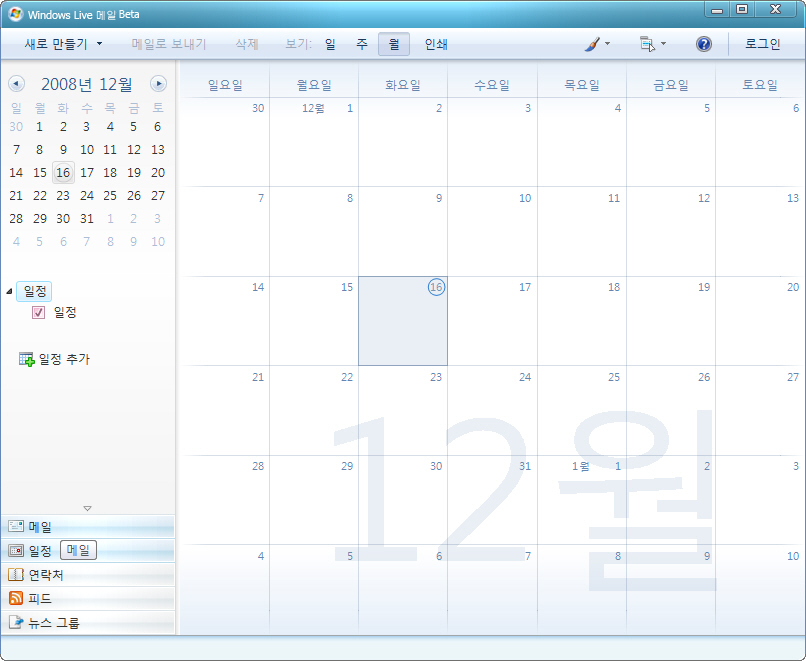Click the 메일 envelope icon in sidebar
The height and width of the screenshot is (661, 806).
point(16,526)
